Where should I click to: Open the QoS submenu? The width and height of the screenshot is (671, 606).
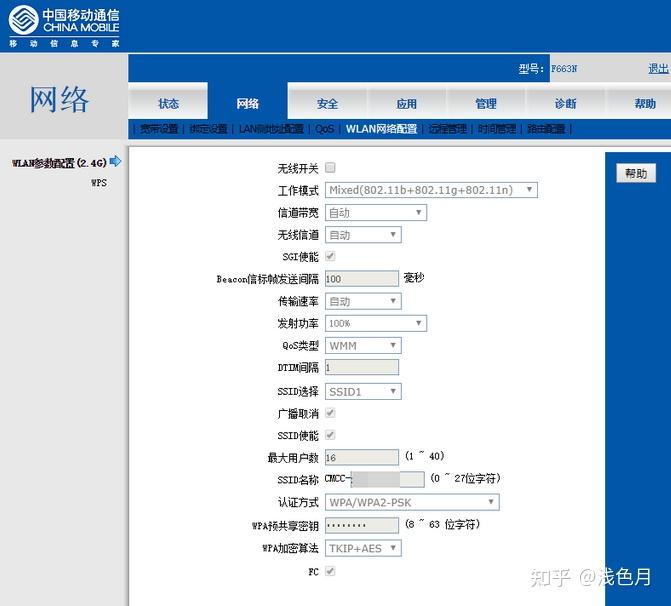tap(324, 129)
